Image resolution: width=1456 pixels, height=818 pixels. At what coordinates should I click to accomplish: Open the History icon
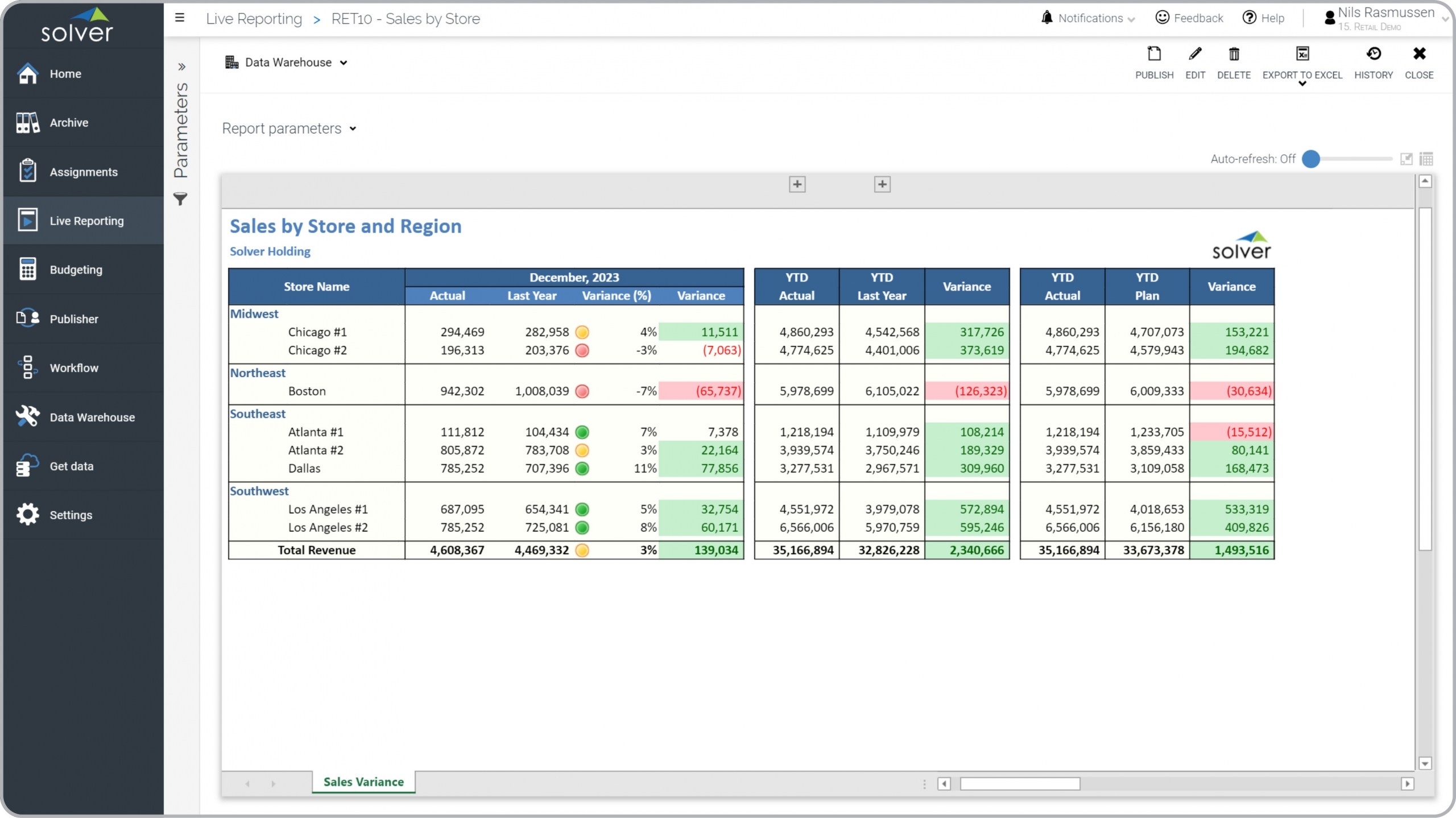pyautogui.click(x=1373, y=54)
